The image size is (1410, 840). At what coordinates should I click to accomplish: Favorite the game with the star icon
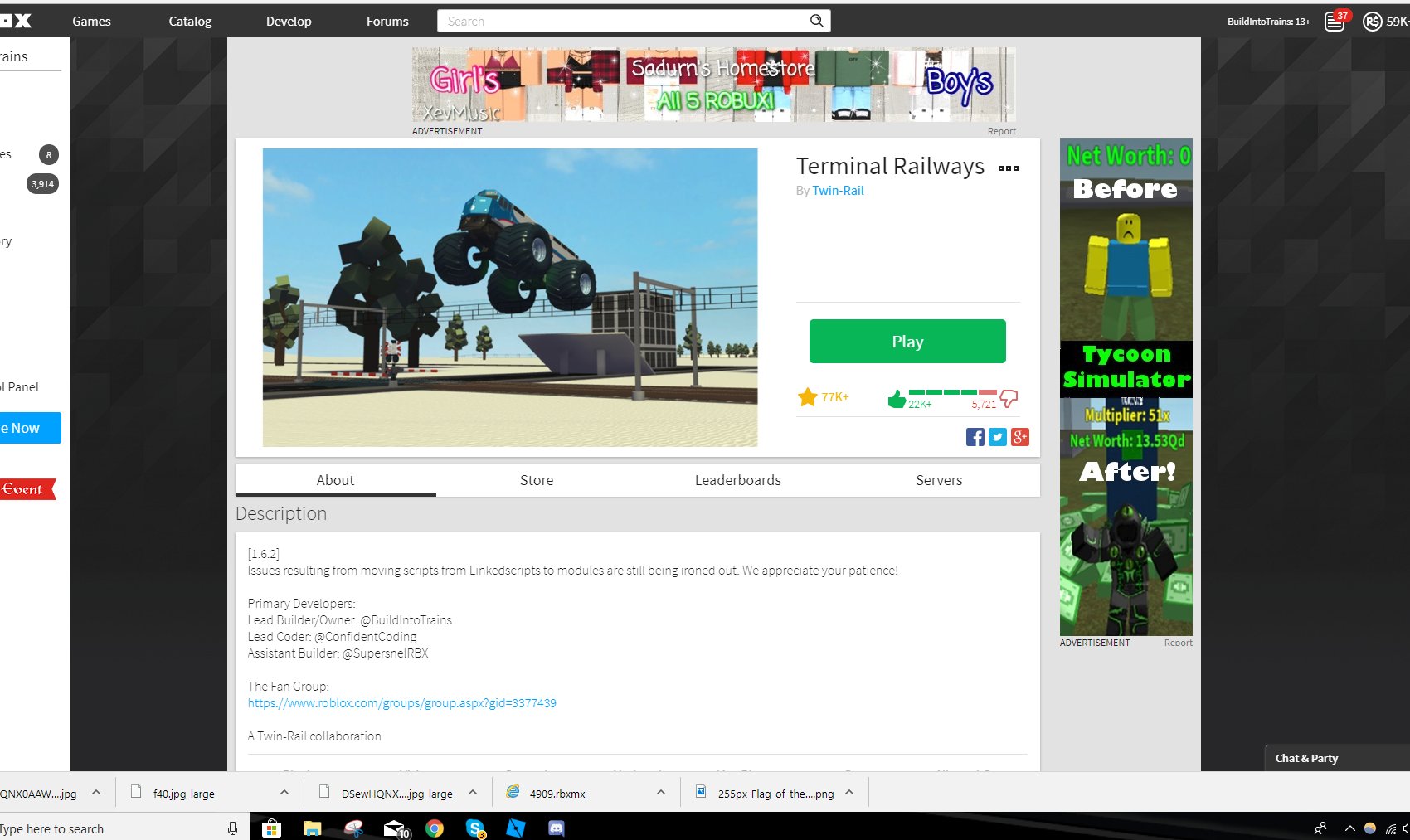[808, 397]
